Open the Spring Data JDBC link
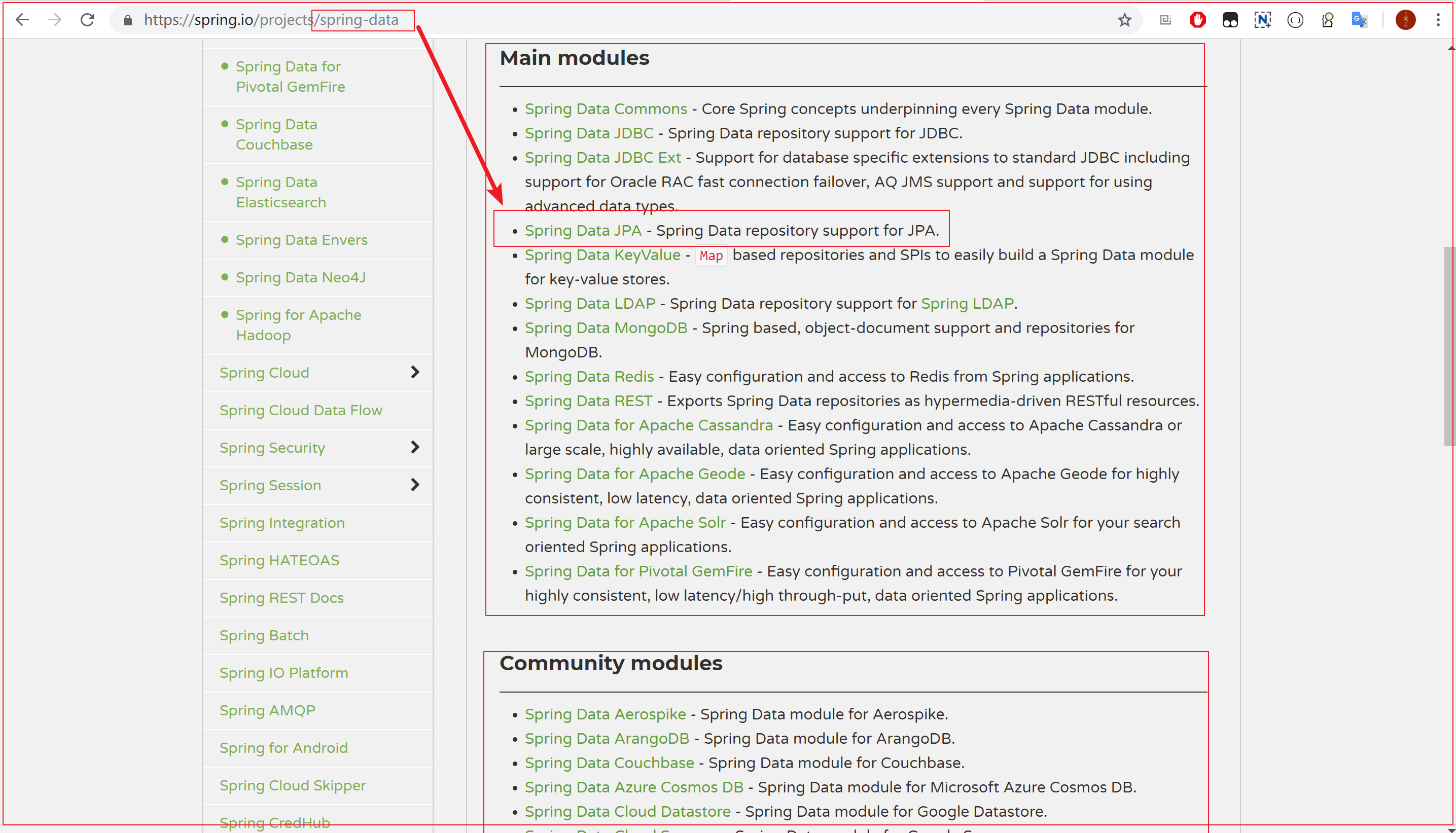Image resolution: width=1456 pixels, height=833 pixels. tap(589, 133)
